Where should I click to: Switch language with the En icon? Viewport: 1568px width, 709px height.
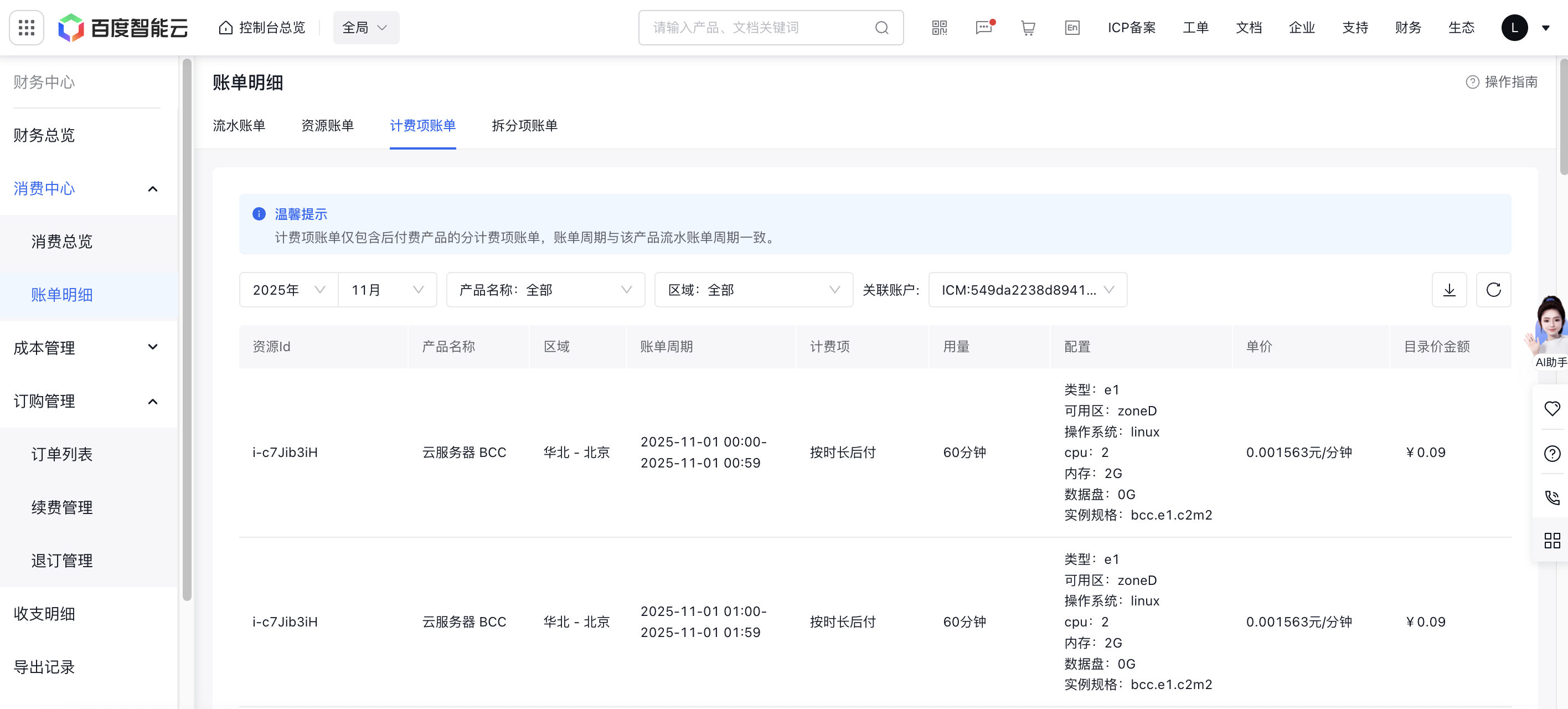(x=1072, y=27)
